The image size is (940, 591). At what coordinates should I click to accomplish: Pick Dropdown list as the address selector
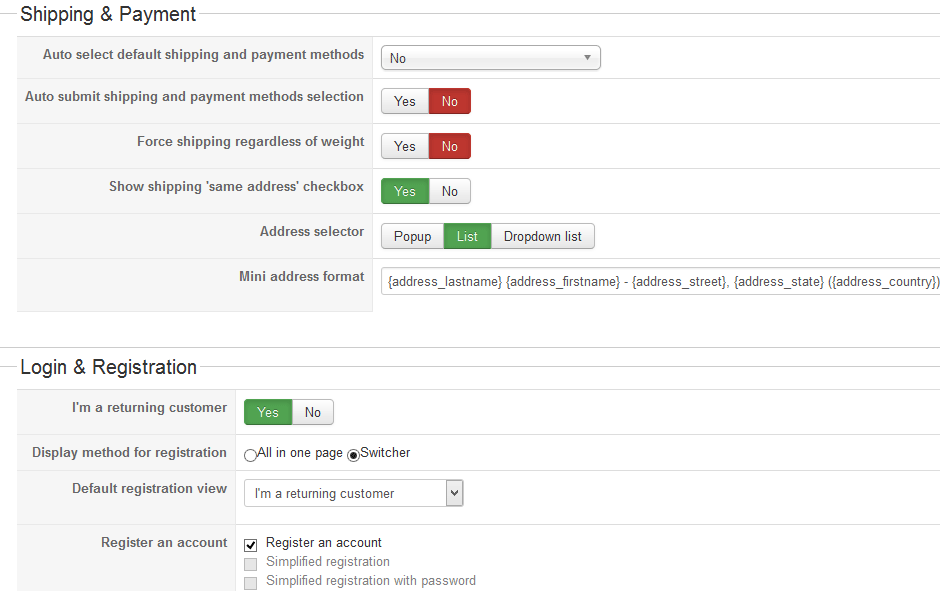[x=543, y=236]
